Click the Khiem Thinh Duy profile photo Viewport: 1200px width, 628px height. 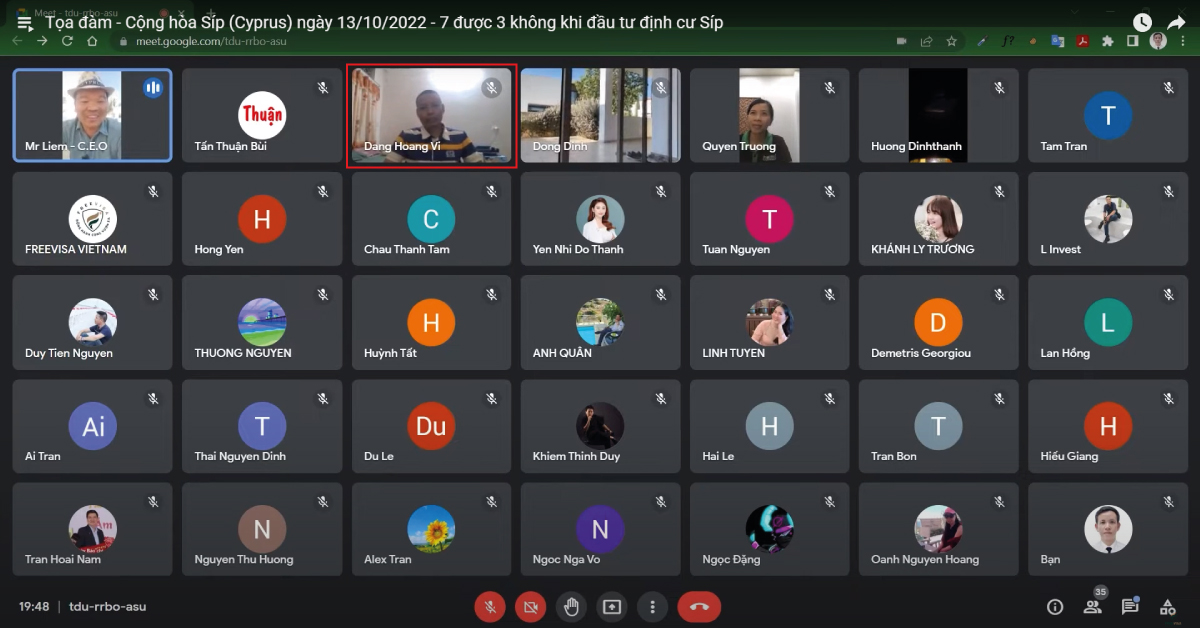pos(600,426)
